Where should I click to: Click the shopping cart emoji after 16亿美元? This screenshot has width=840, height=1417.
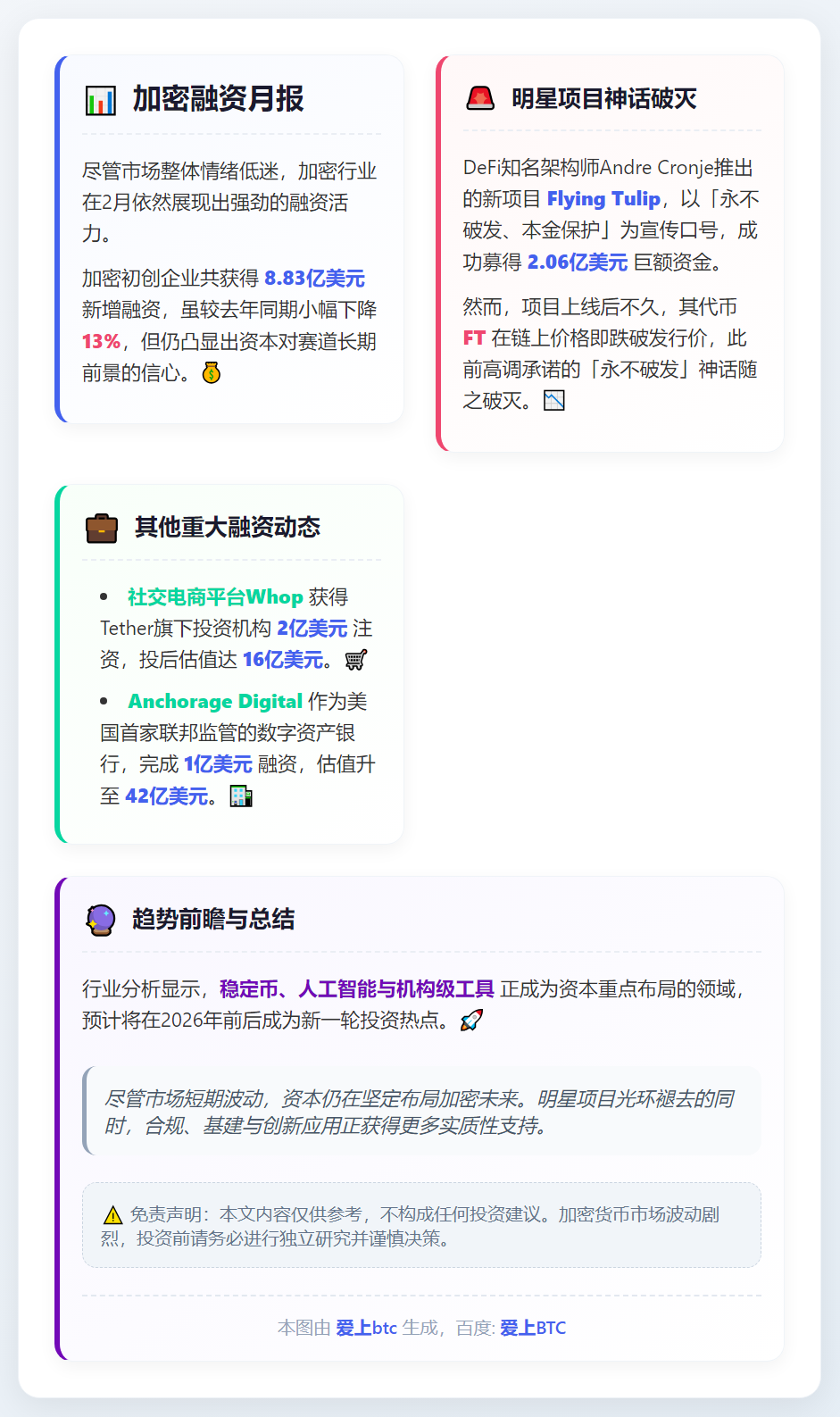click(356, 661)
